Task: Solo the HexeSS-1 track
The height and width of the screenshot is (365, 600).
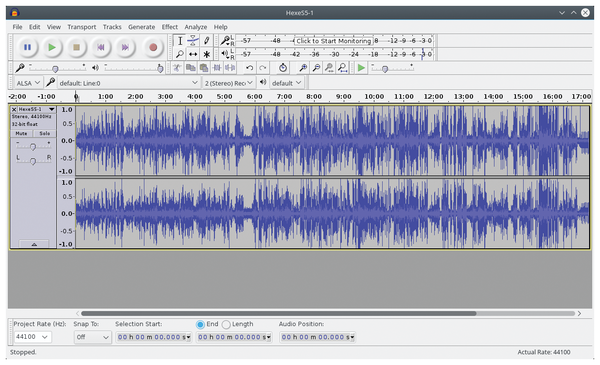Action: point(44,134)
